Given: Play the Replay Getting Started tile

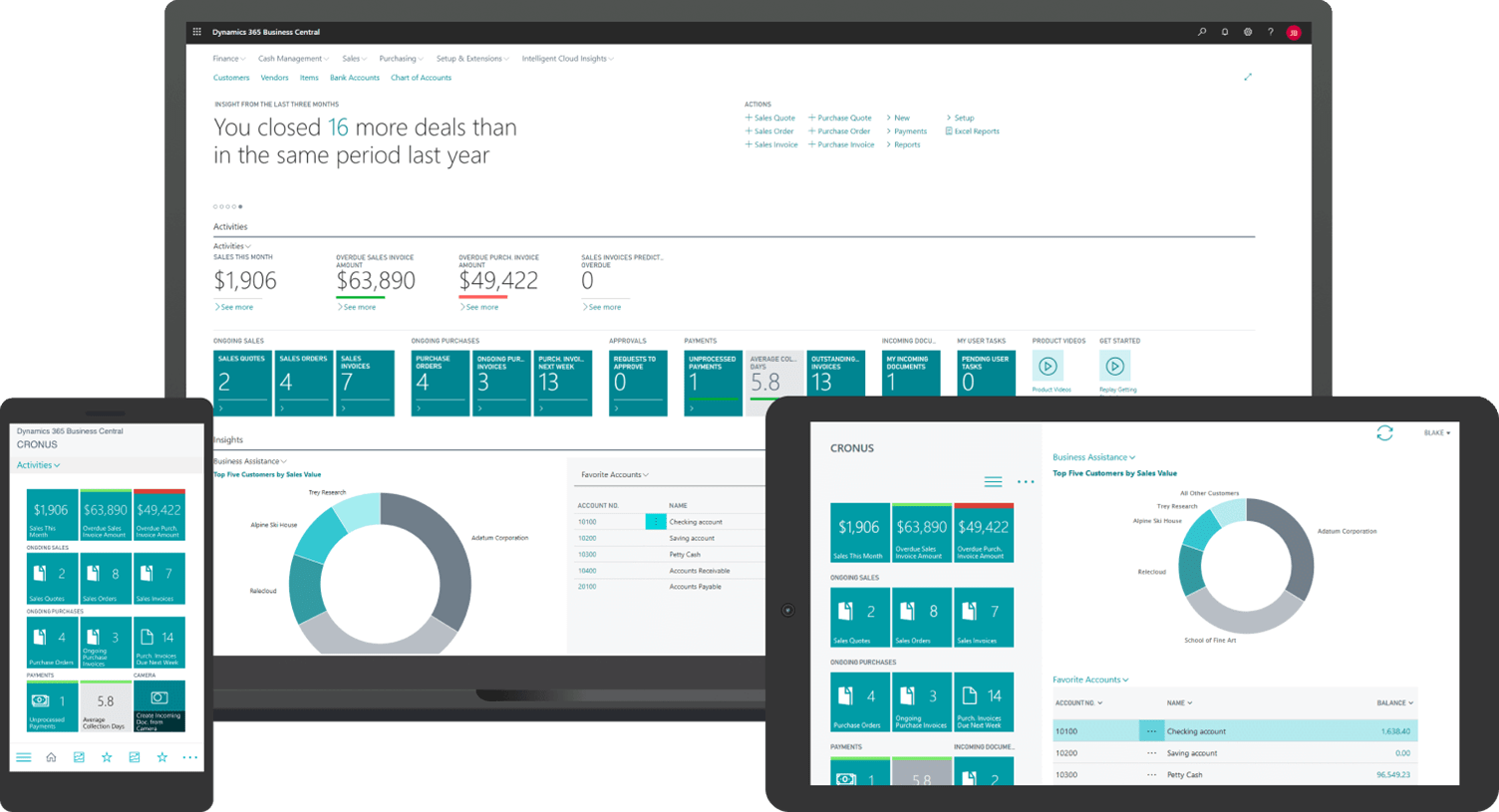Looking at the screenshot, I should click(x=1115, y=367).
